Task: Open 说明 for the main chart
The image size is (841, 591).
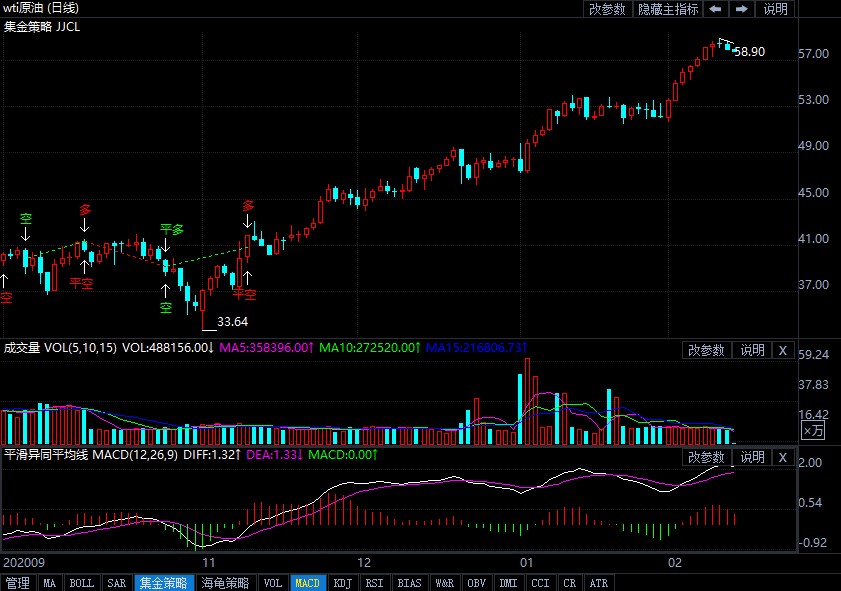Action: click(776, 9)
